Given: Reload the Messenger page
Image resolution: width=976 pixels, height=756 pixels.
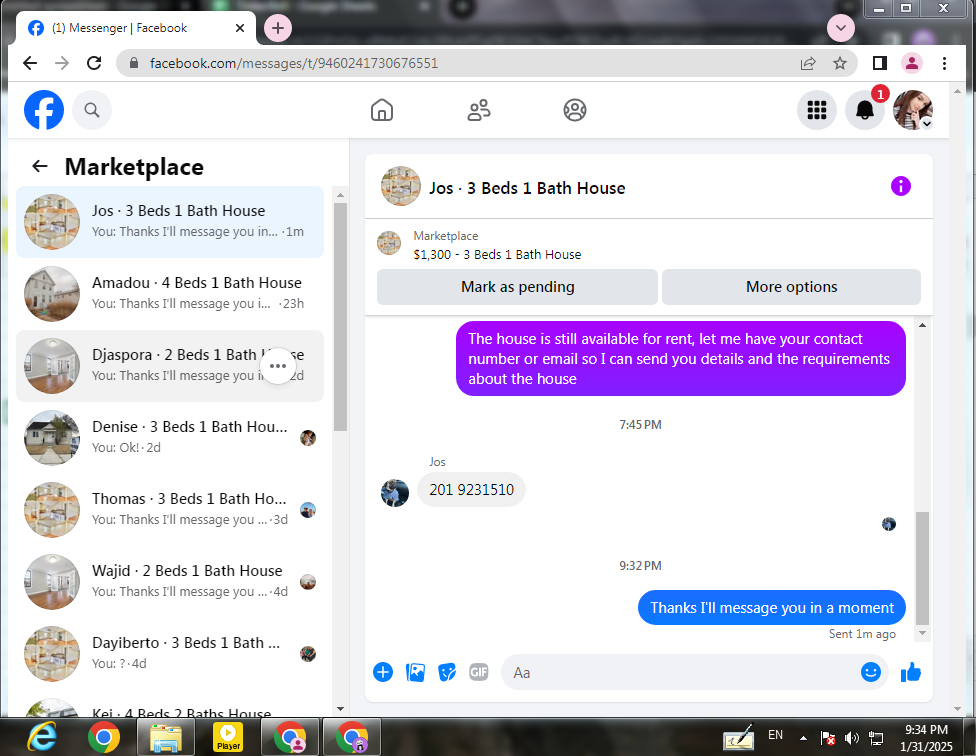Looking at the screenshot, I should click(x=94, y=63).
